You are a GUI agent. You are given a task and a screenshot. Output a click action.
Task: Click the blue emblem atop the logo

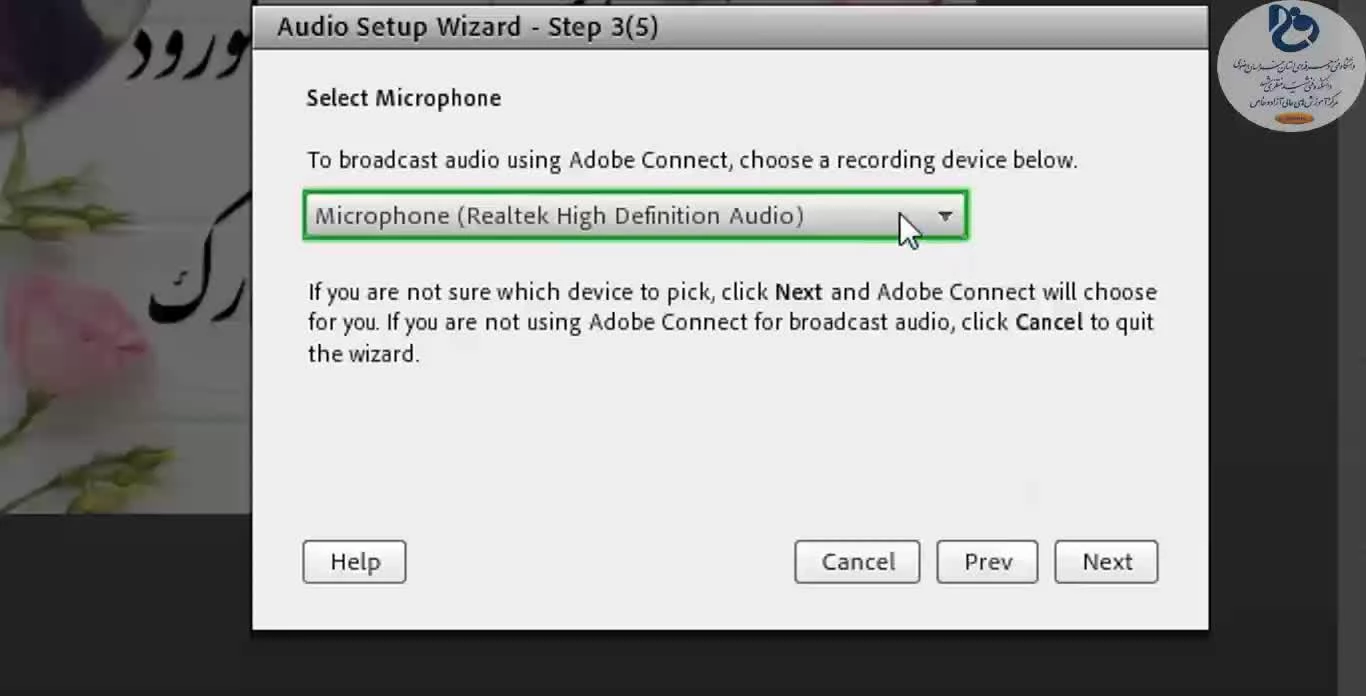point(1294,28)
